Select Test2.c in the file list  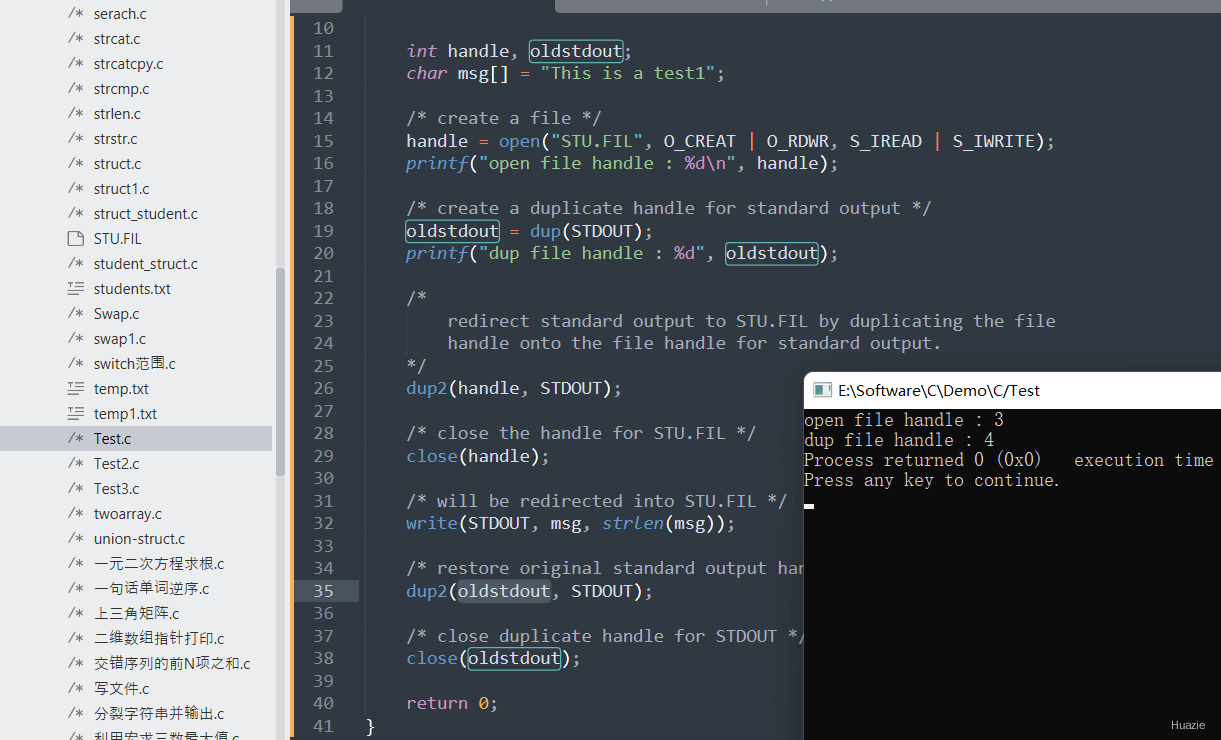(x=117, y=464)
